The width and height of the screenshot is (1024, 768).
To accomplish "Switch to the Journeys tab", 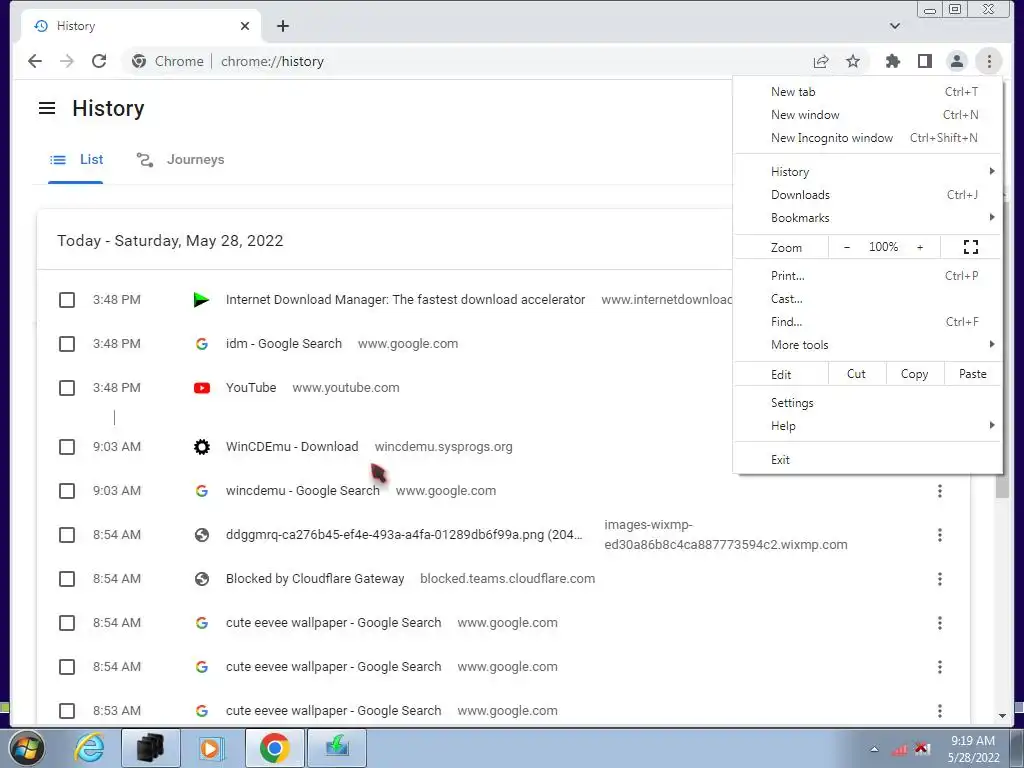I will tap(180, 160).
